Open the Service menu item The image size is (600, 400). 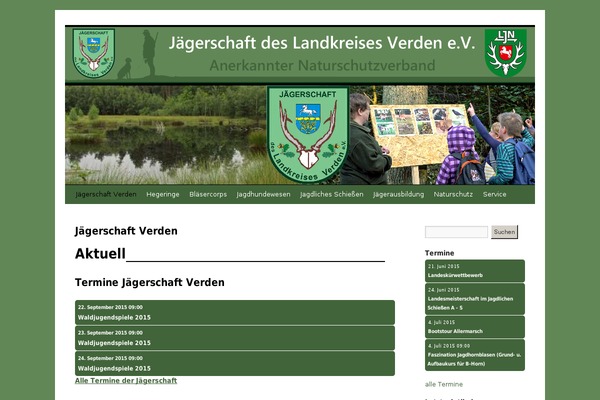point(494,194)
